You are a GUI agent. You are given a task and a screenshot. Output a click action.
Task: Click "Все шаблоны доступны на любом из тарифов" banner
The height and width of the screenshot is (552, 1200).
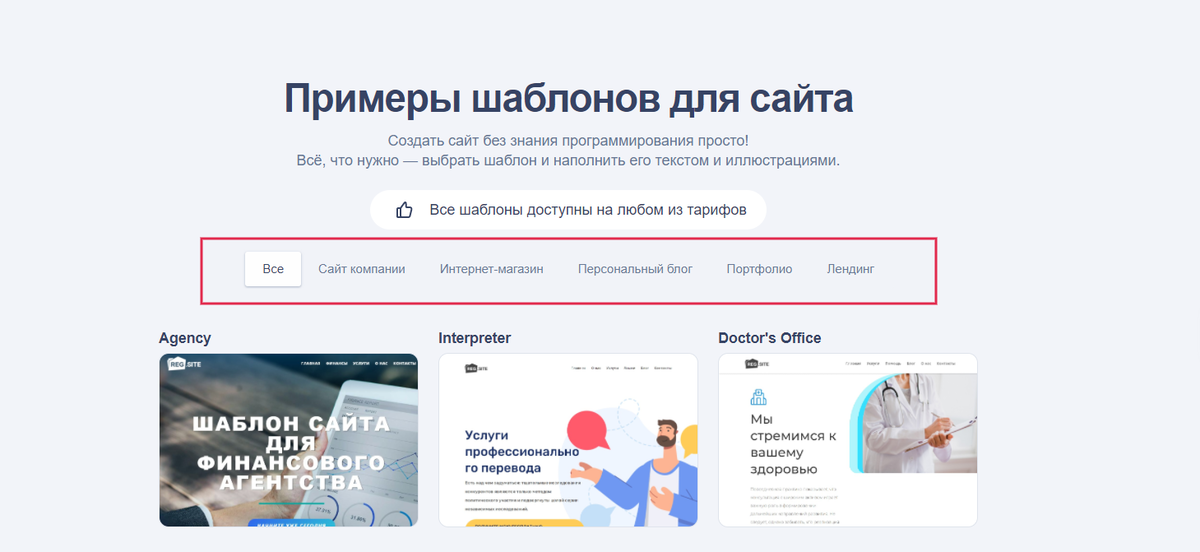567,210
